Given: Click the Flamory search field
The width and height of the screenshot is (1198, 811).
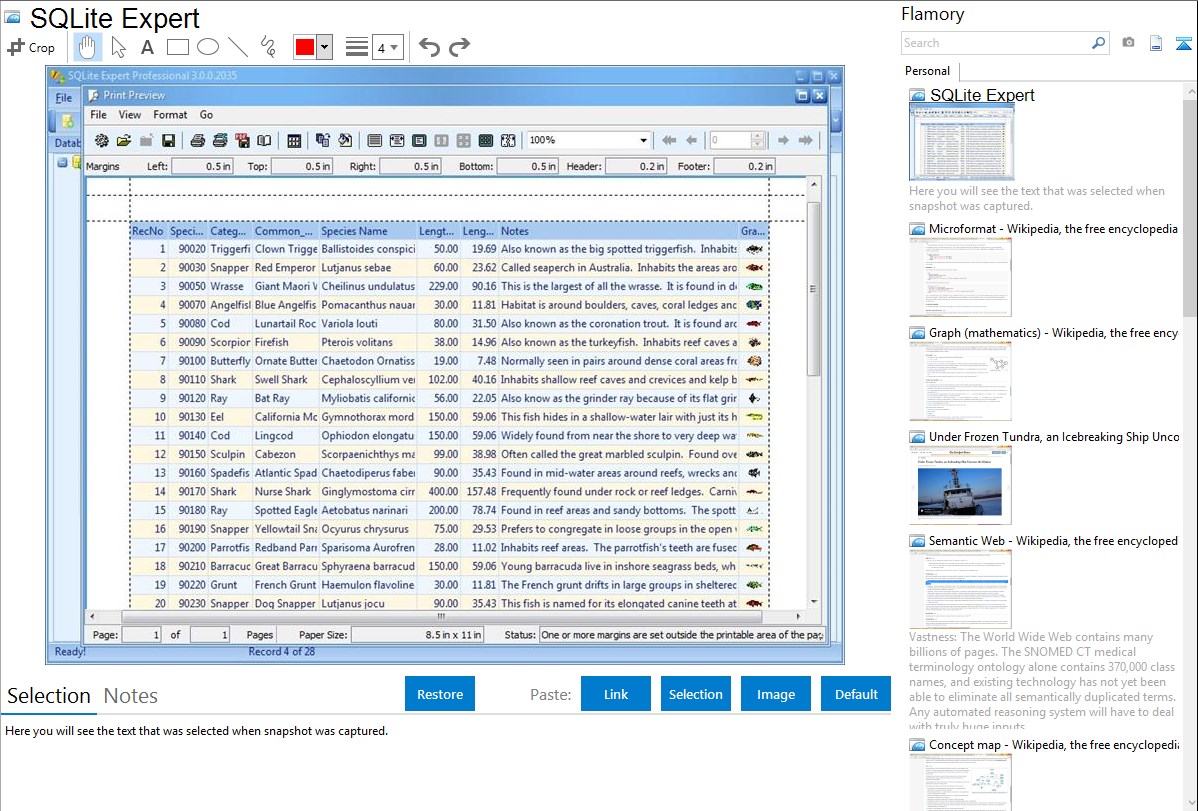Looking at the screenshot, I should (995, 43).
